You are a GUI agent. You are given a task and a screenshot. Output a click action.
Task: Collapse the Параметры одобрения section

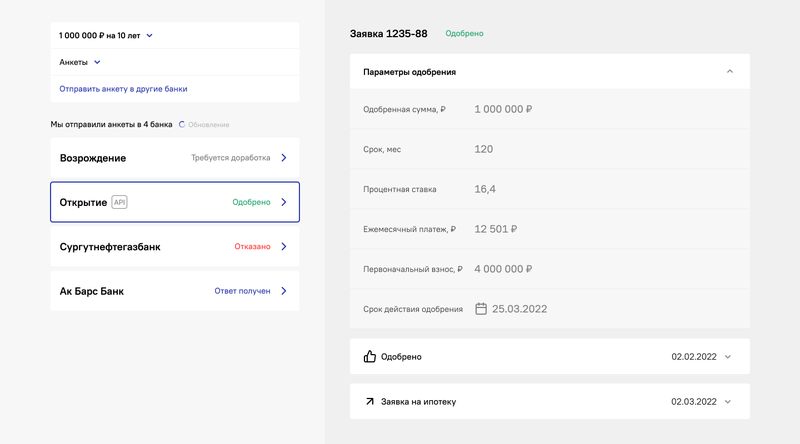729,72
